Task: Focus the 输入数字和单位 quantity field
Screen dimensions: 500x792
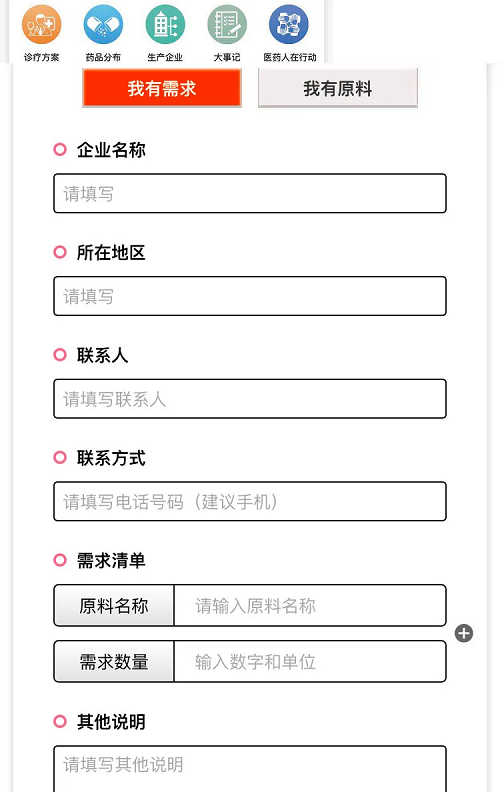Action: pyautogui.click(x=310, y=661)
